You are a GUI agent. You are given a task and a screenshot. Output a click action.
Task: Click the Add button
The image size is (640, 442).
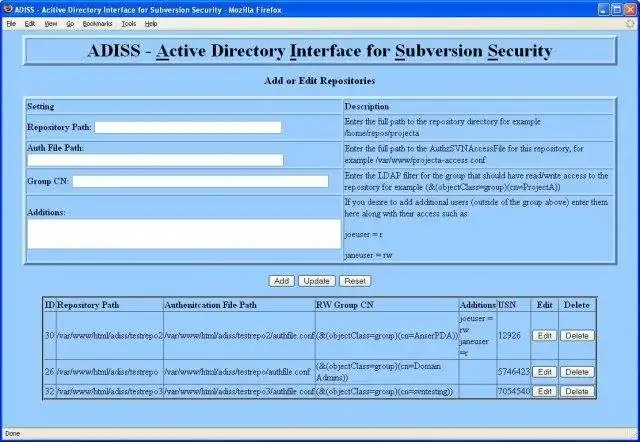click(x=282, y=281)
